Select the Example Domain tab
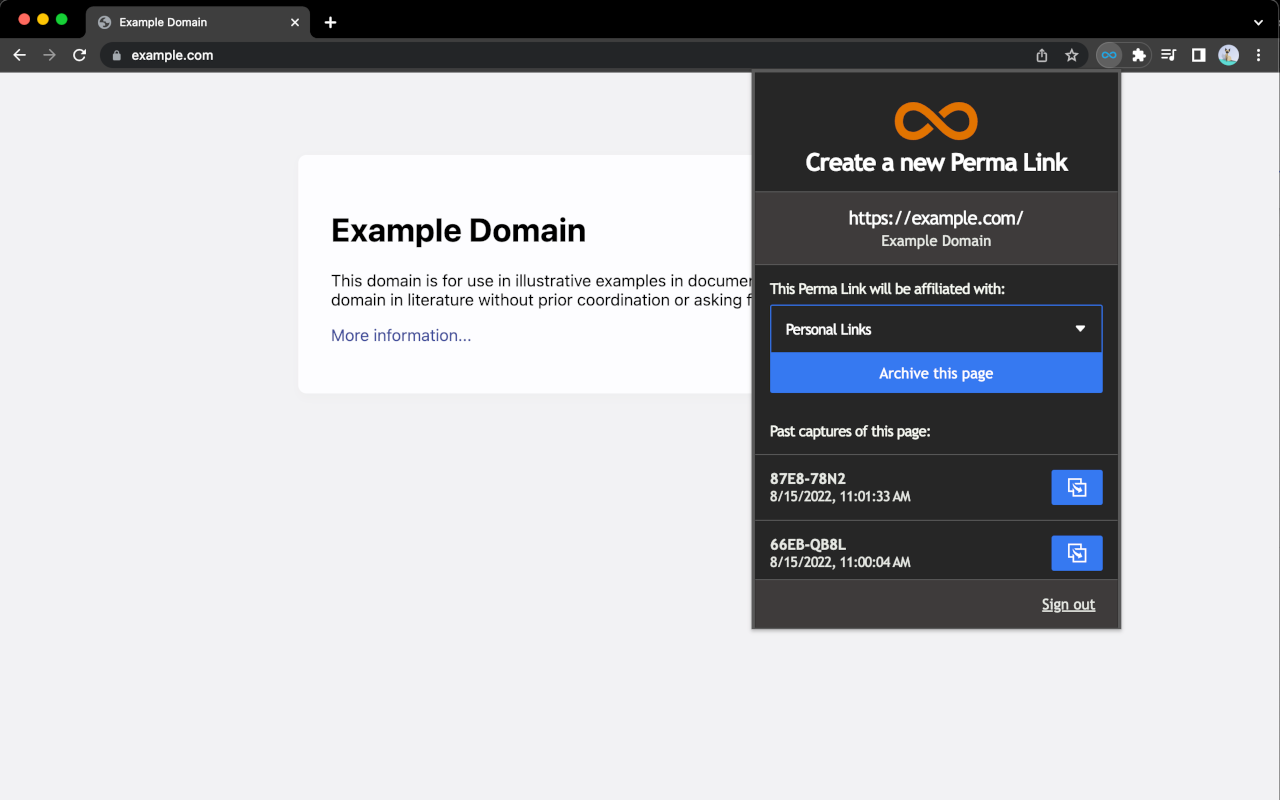 (180, 21)
